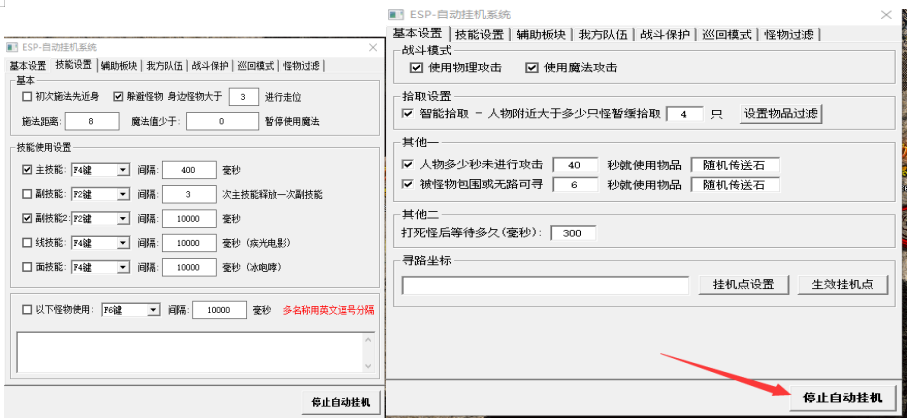Open 战斗保护 tab in the skill-settings window
912x418 pixels.
click(x=210, y=66)
